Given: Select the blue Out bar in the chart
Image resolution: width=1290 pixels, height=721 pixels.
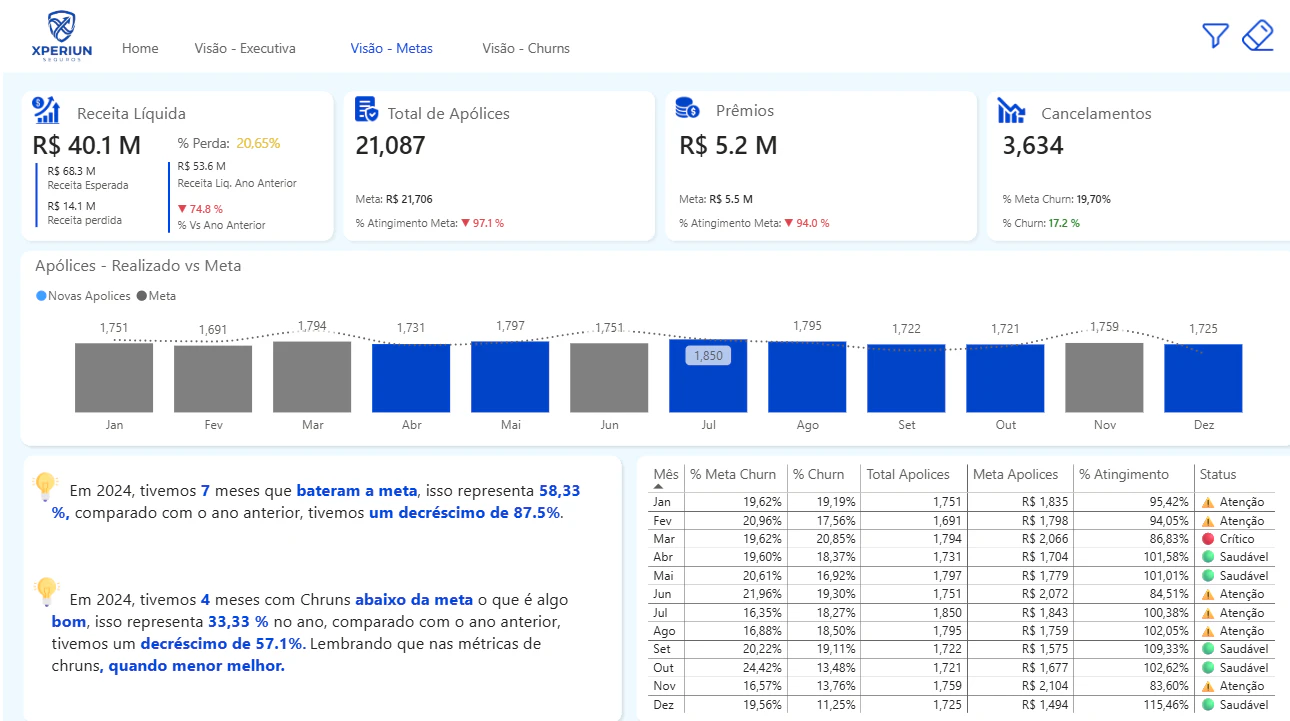Looking at the screenshot, I should click(1005, 378).
